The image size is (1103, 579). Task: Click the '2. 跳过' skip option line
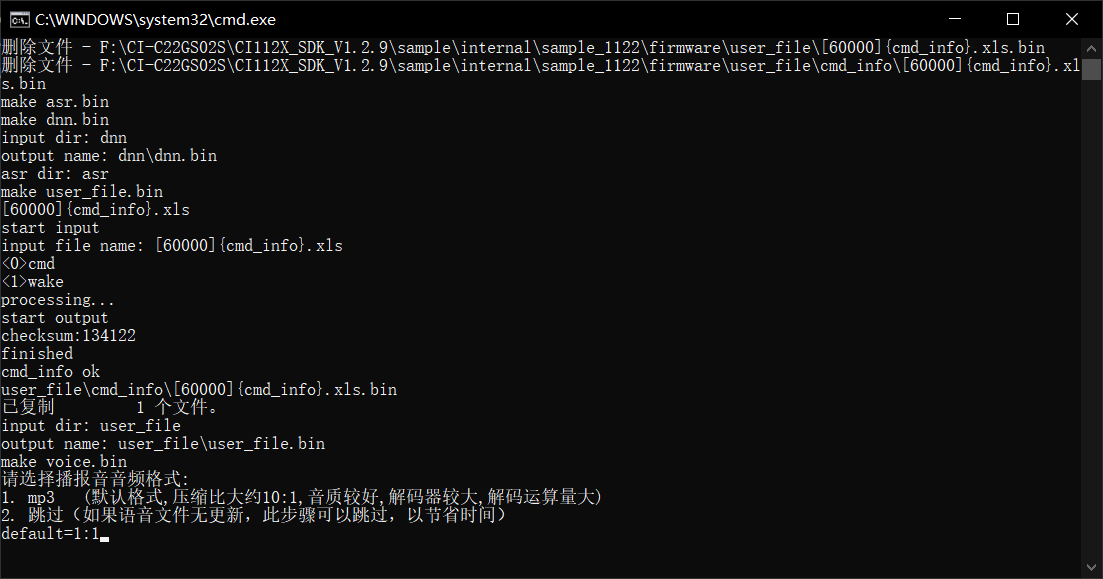coord(253,516)
